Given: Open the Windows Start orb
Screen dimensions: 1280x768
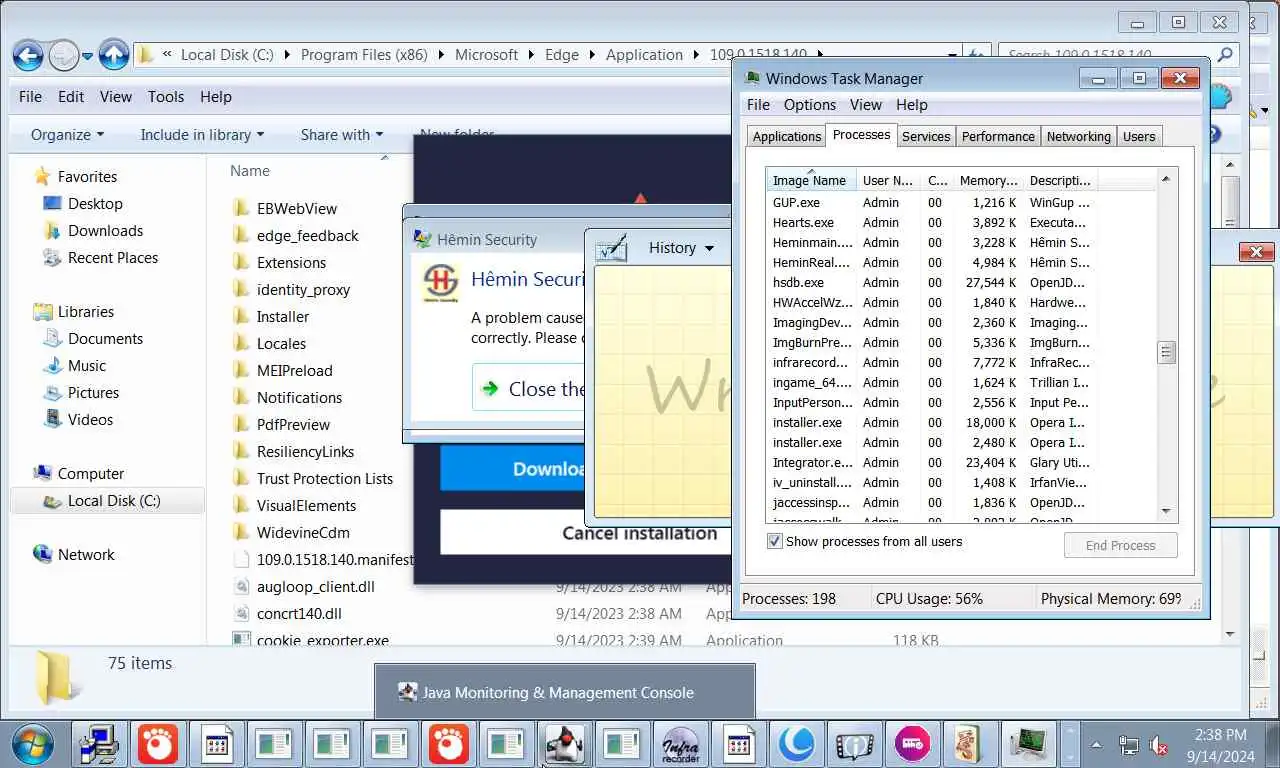Looking at the screenshot, I should pyautogui.click(x=33, y=745).
